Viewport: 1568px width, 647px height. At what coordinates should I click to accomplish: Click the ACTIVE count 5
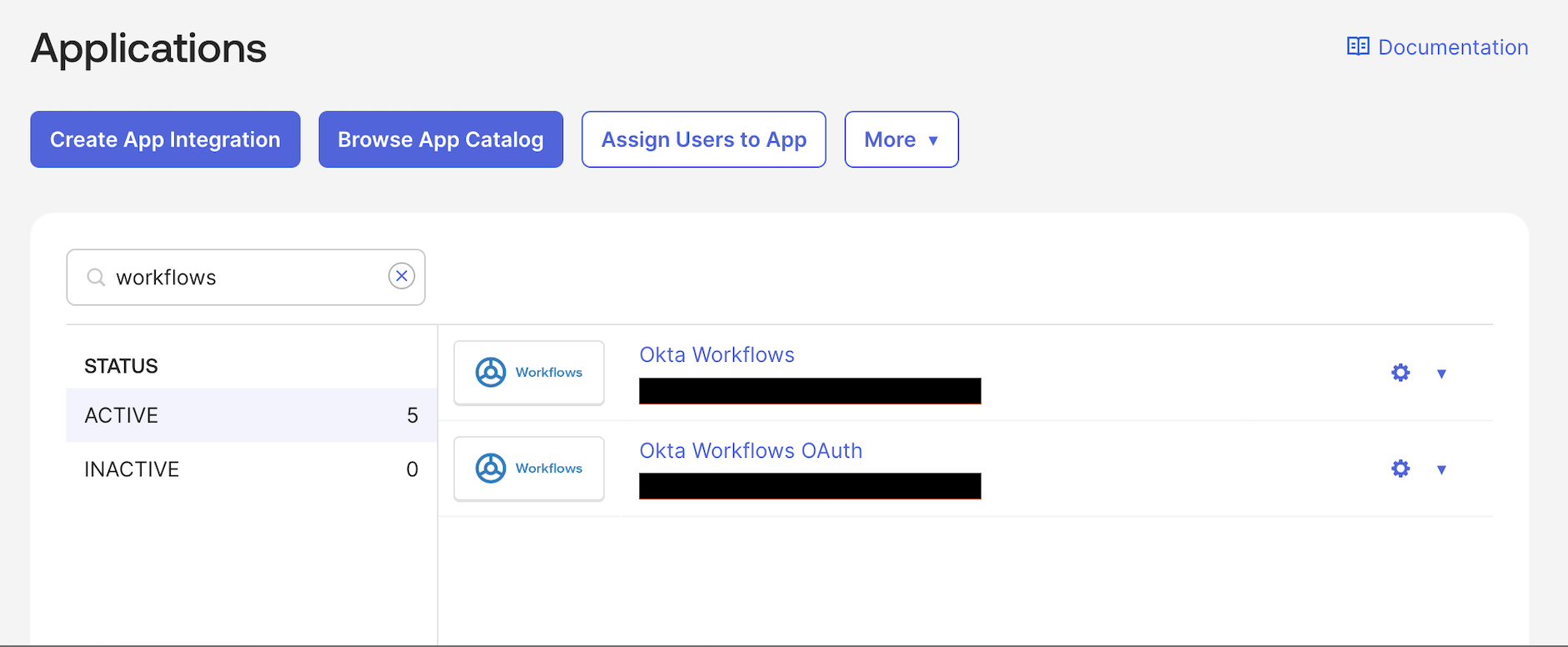[412, 415]
